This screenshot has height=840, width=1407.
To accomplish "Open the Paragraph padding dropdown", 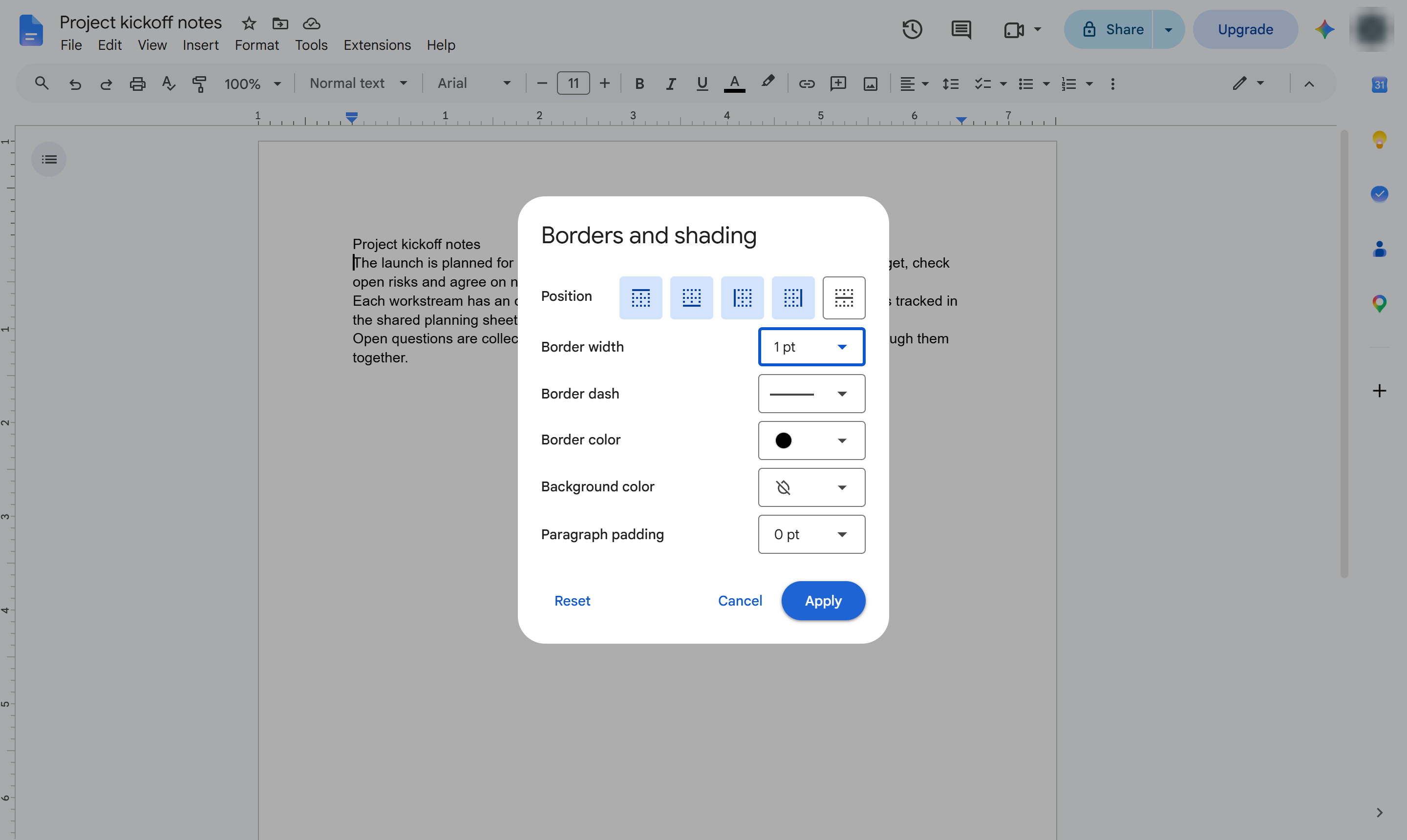I will 811,534.
